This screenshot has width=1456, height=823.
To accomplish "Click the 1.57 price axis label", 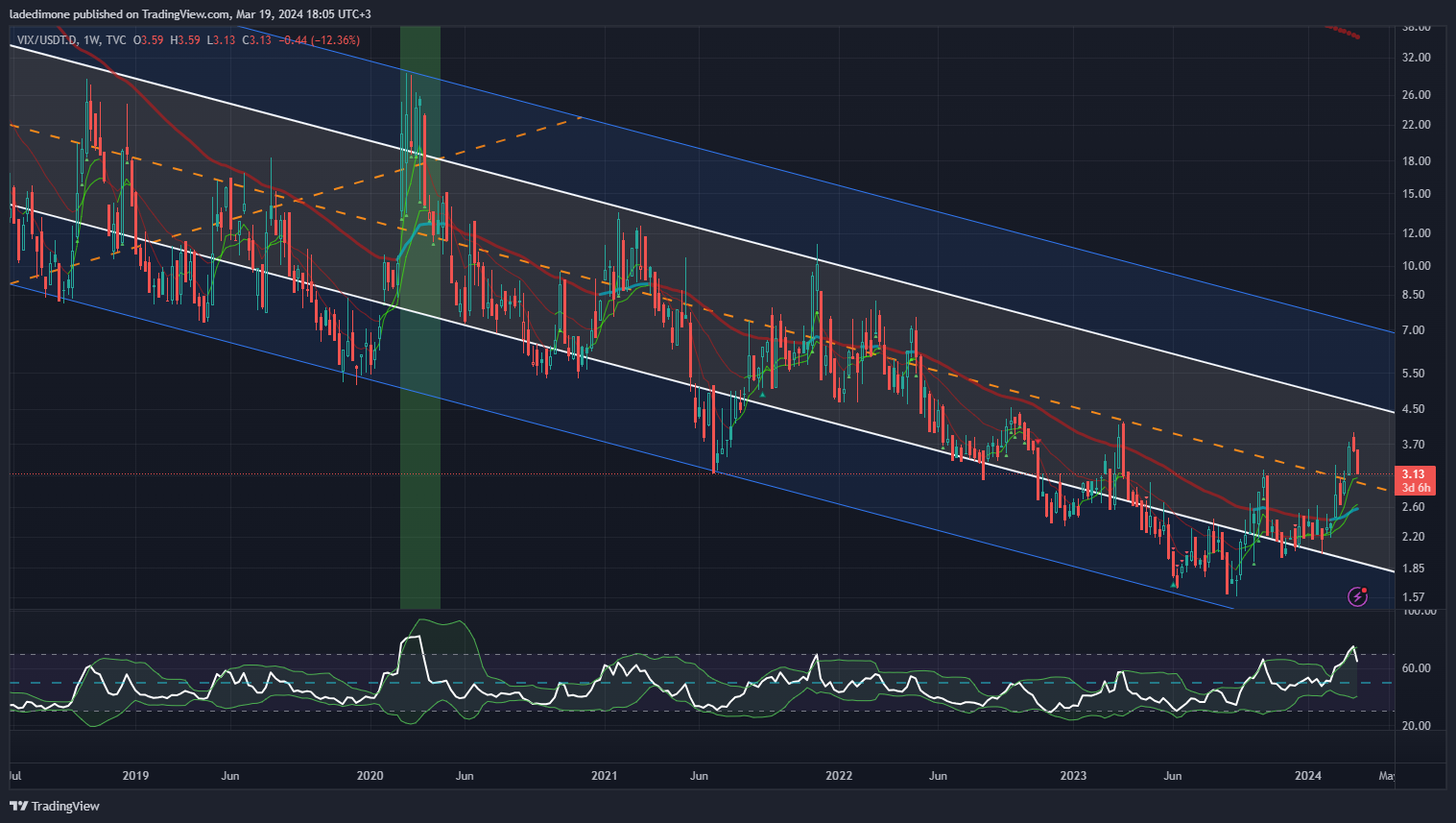I will 1414,597.
